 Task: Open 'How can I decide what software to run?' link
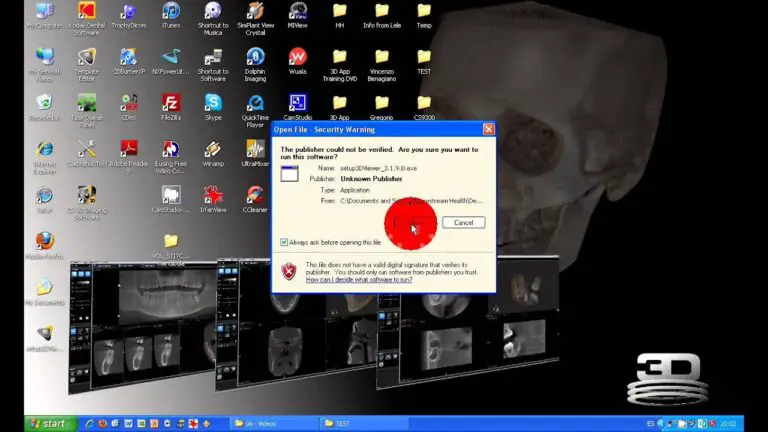[x=359, y=280]
